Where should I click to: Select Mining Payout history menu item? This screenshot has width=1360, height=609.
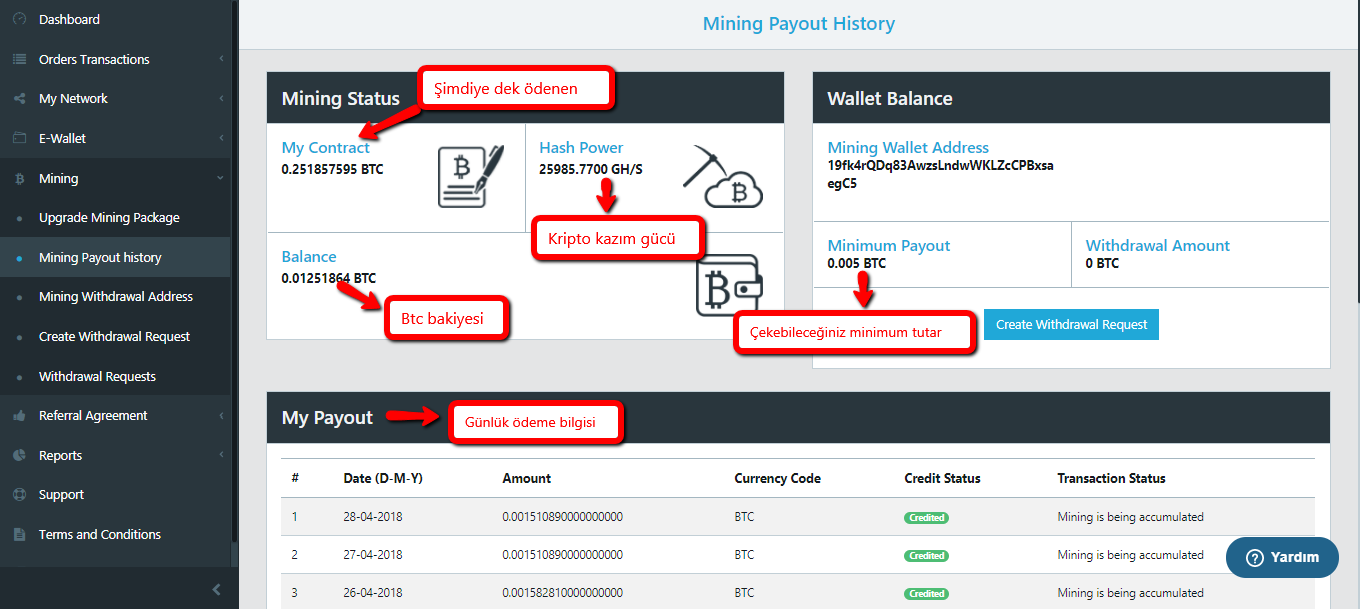click(x=115, y=257)
